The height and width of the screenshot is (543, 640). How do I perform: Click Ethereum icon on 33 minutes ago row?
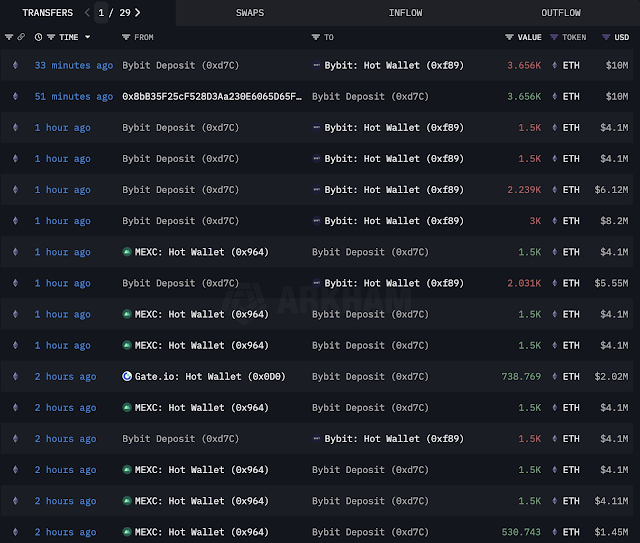[x=16, y=65]
